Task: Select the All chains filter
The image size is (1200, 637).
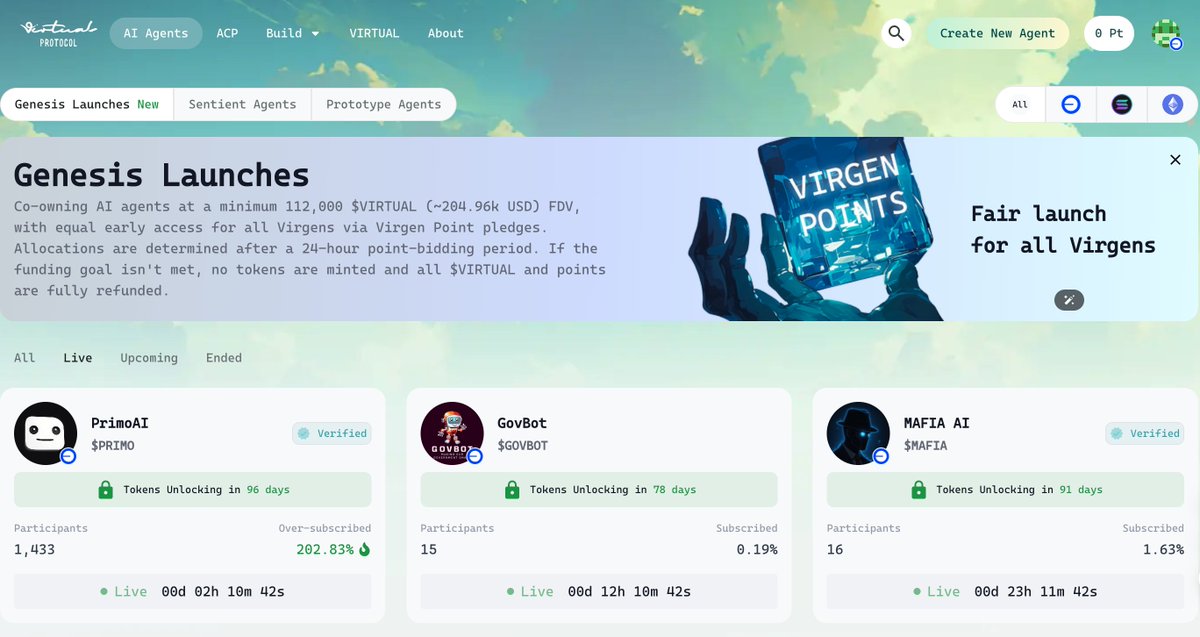Action: click(1020, 104)
